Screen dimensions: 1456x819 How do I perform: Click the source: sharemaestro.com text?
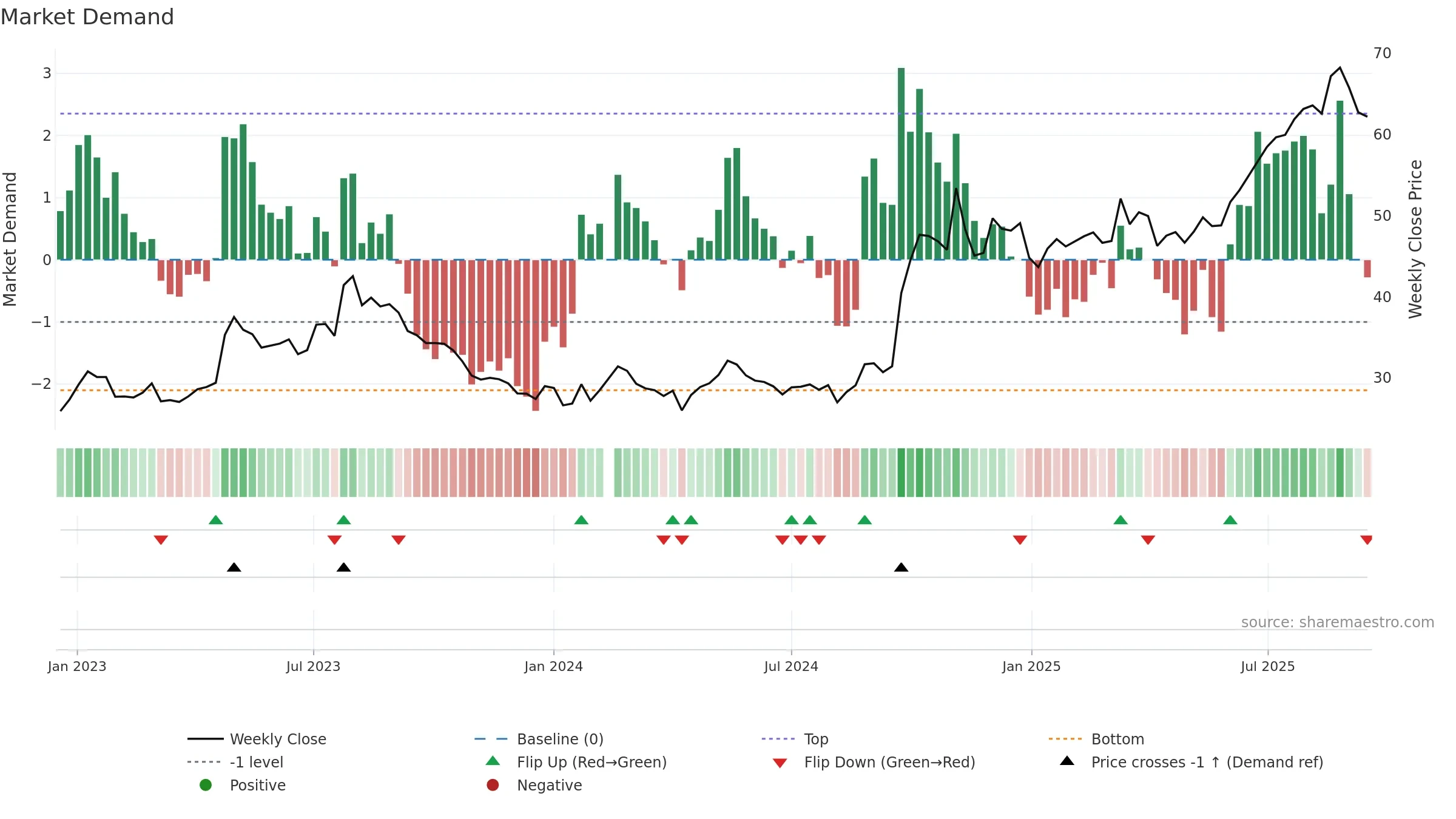click(1338, 622)
